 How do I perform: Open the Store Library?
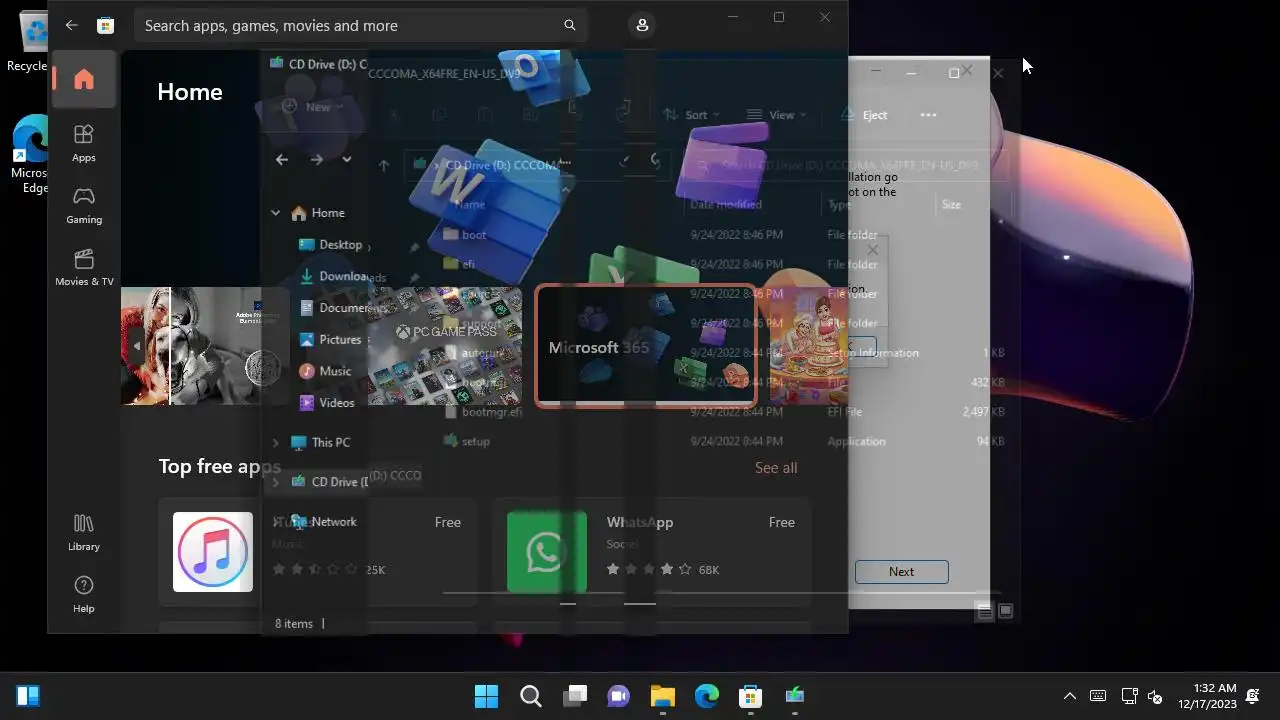pyautogui.click(x=84, y=532)
